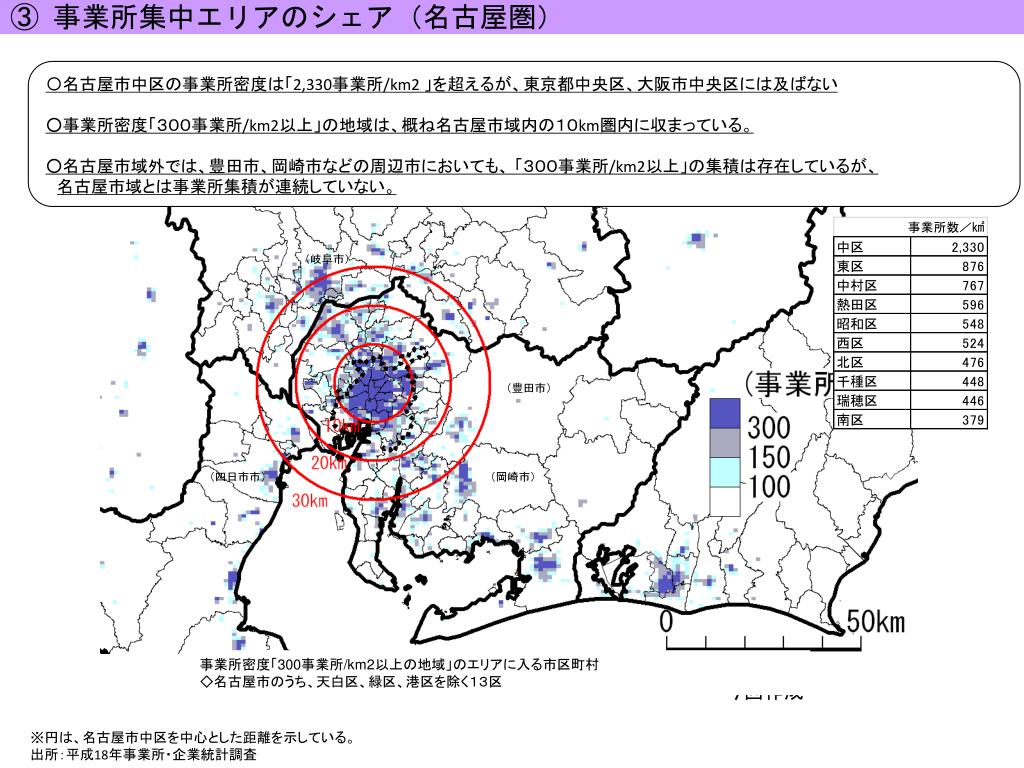
Task: Click the 熱田区 table row label
Action: (x=857, y=304)
